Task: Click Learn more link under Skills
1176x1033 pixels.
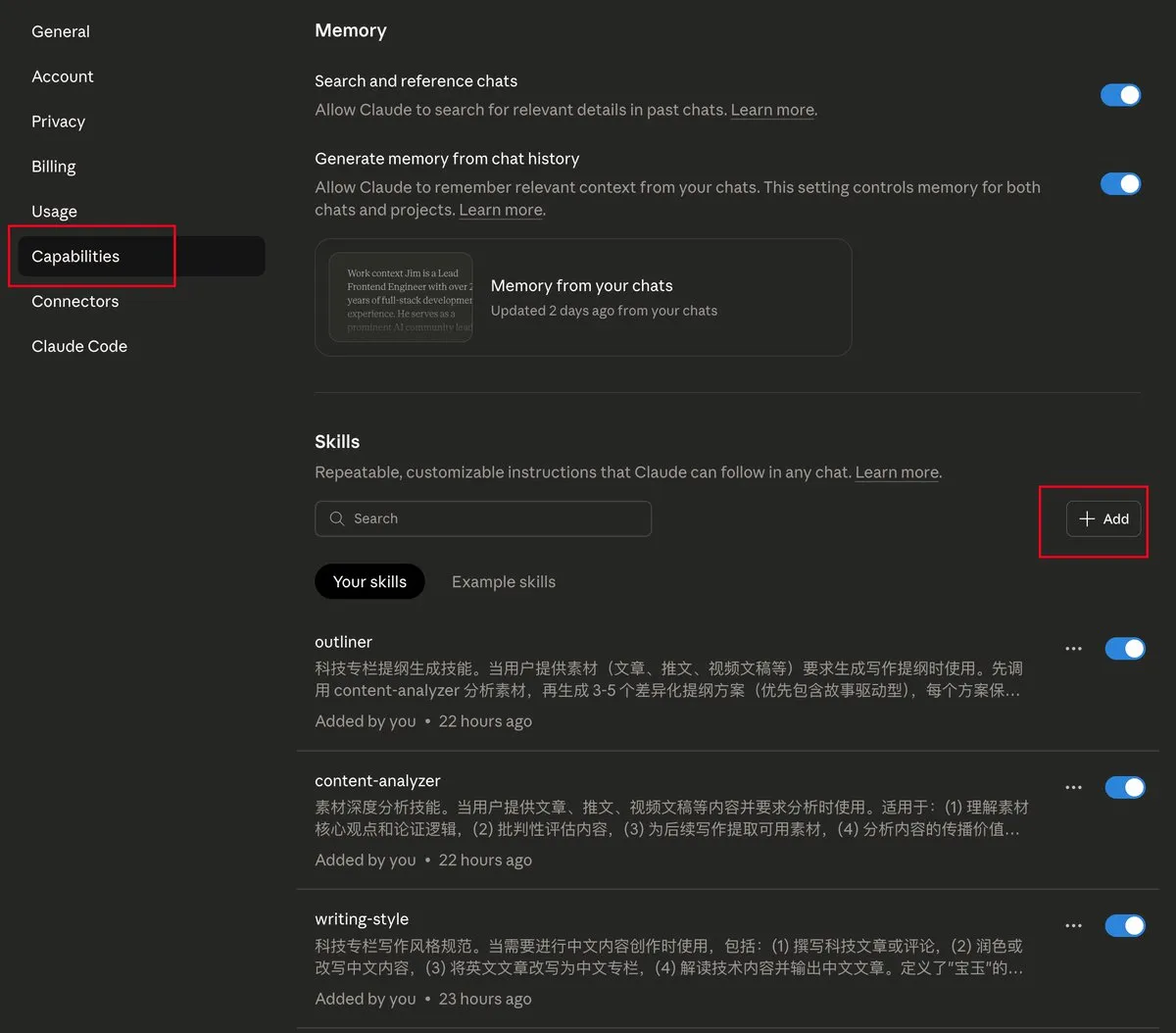Action: tap(897, 472)
